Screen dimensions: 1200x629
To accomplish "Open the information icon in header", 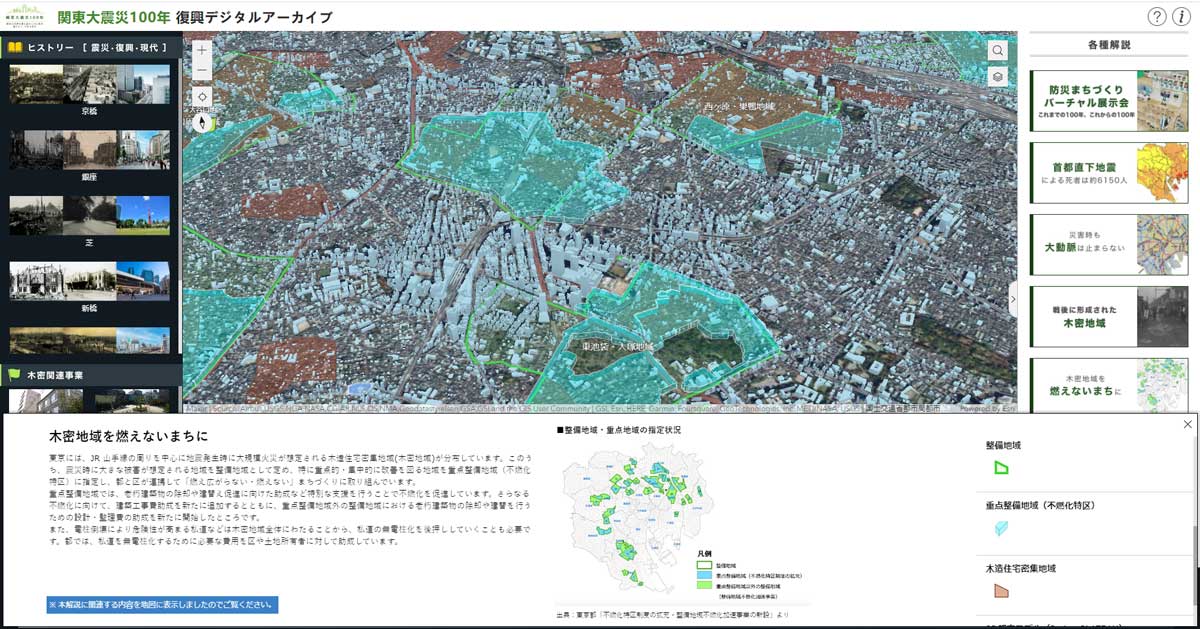I will click(x=1181, y=16).
